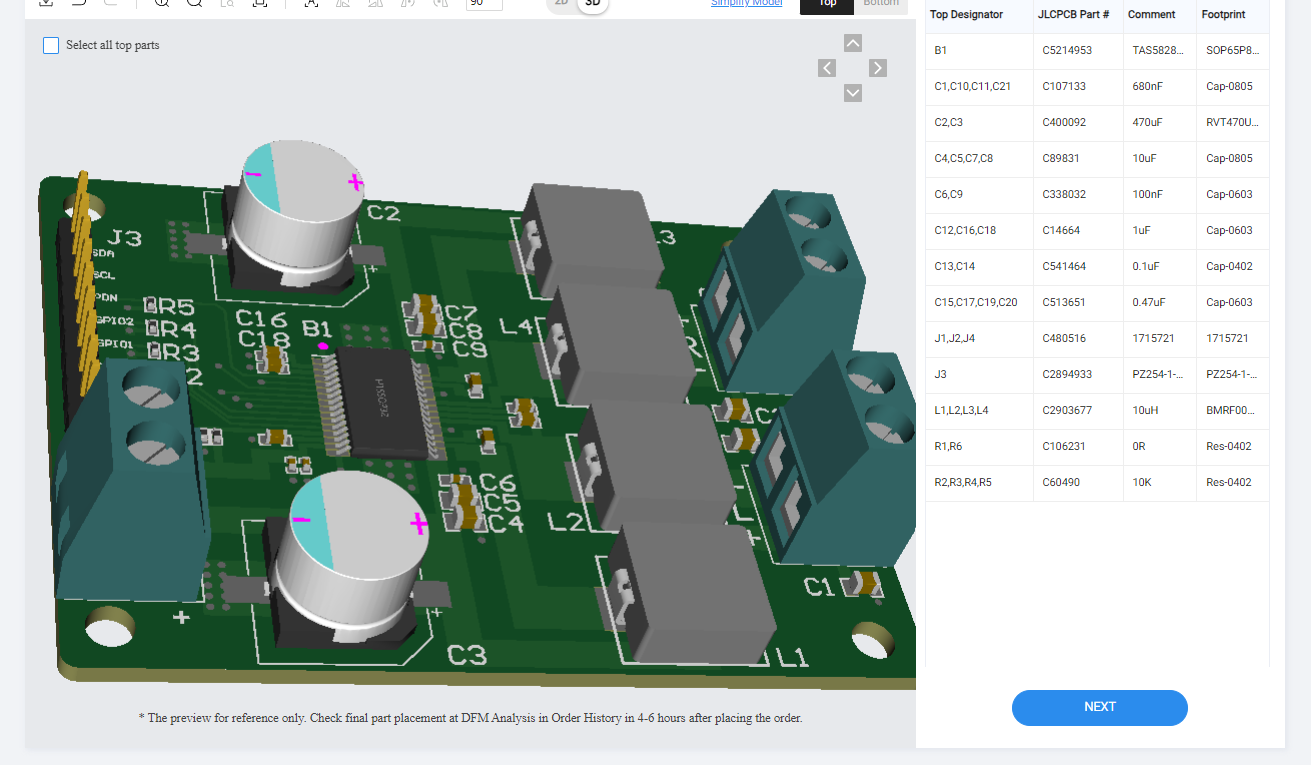Select the C15,C17,C19,C20 designator cell
The image size is (1311, 765).
pos(979,302)
